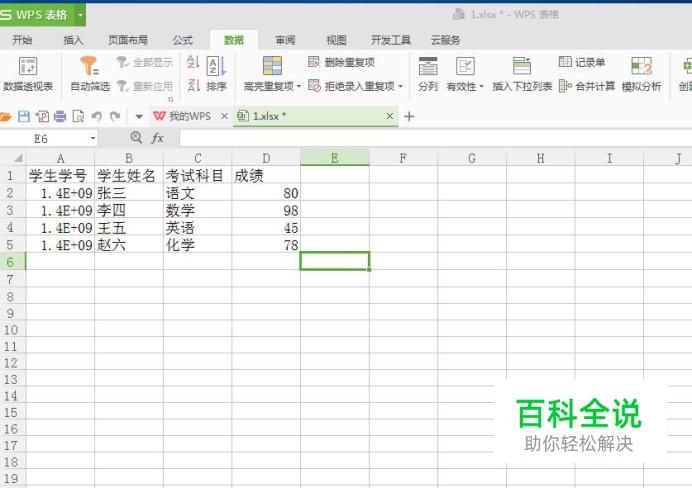This screenshot has height=488, width=692.
Task: Open Consolidate (合并计算)
Action: point(587,86)
